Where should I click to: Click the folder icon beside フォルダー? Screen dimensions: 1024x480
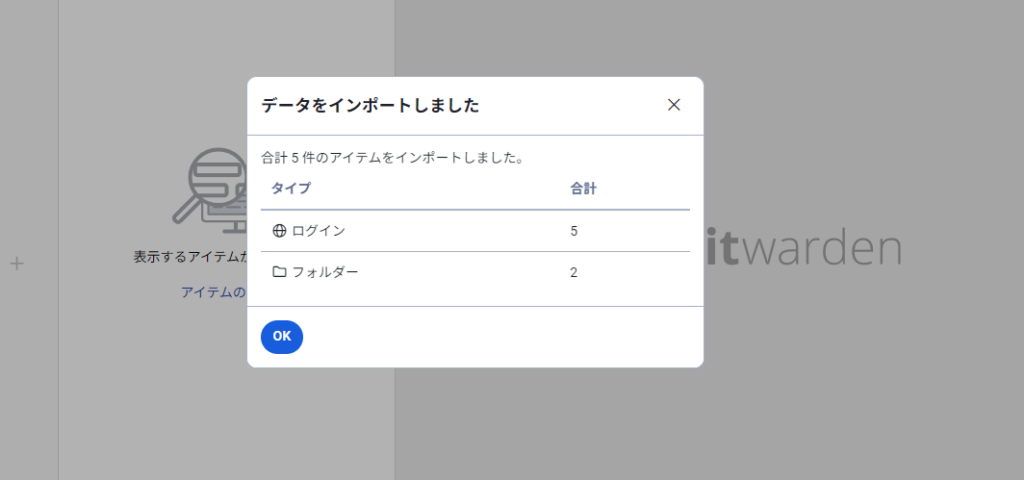point(279,272)
